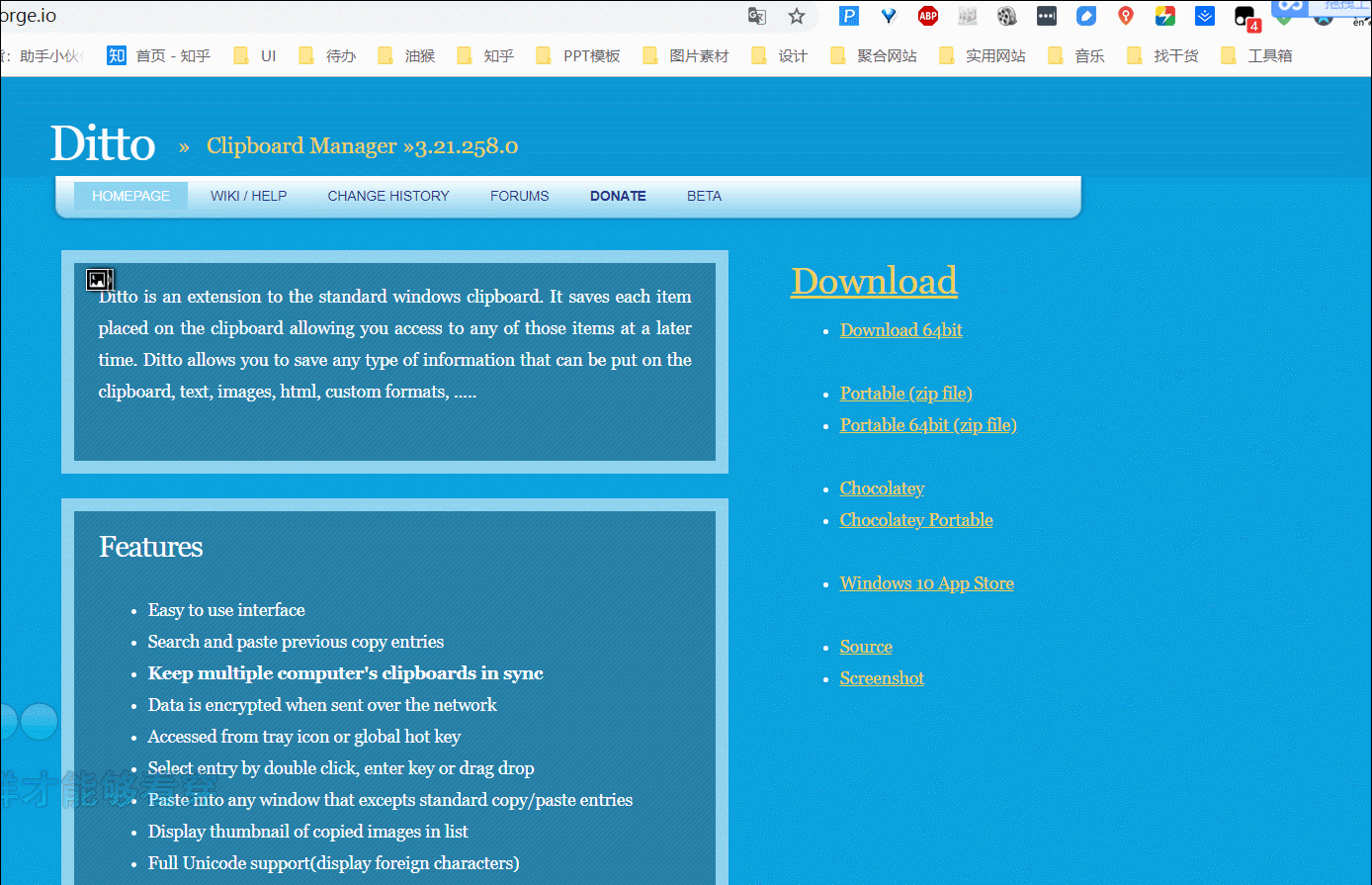Click the image placeholder icon in the intro box

[x=100, y=280]
